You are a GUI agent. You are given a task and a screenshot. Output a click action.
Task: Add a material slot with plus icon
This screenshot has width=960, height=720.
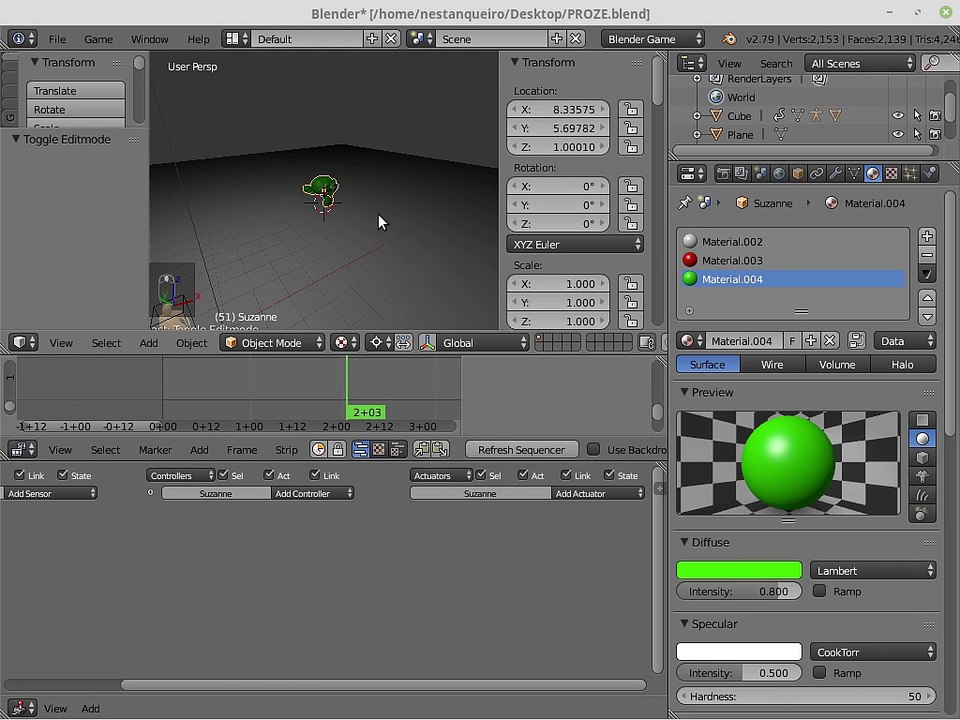click(x=927, y=236)
